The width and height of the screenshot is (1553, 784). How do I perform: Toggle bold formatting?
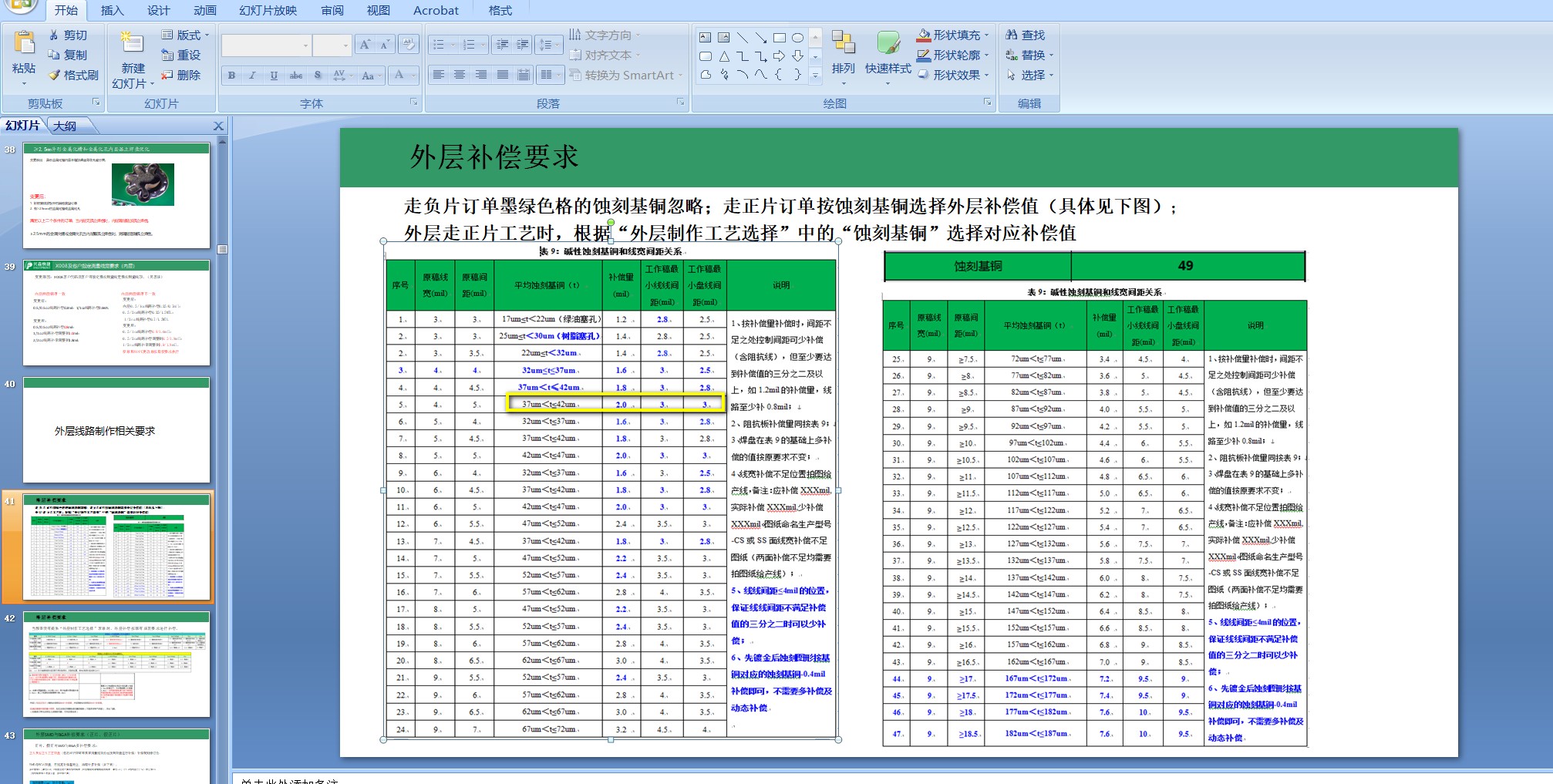(x=231, y=76)
